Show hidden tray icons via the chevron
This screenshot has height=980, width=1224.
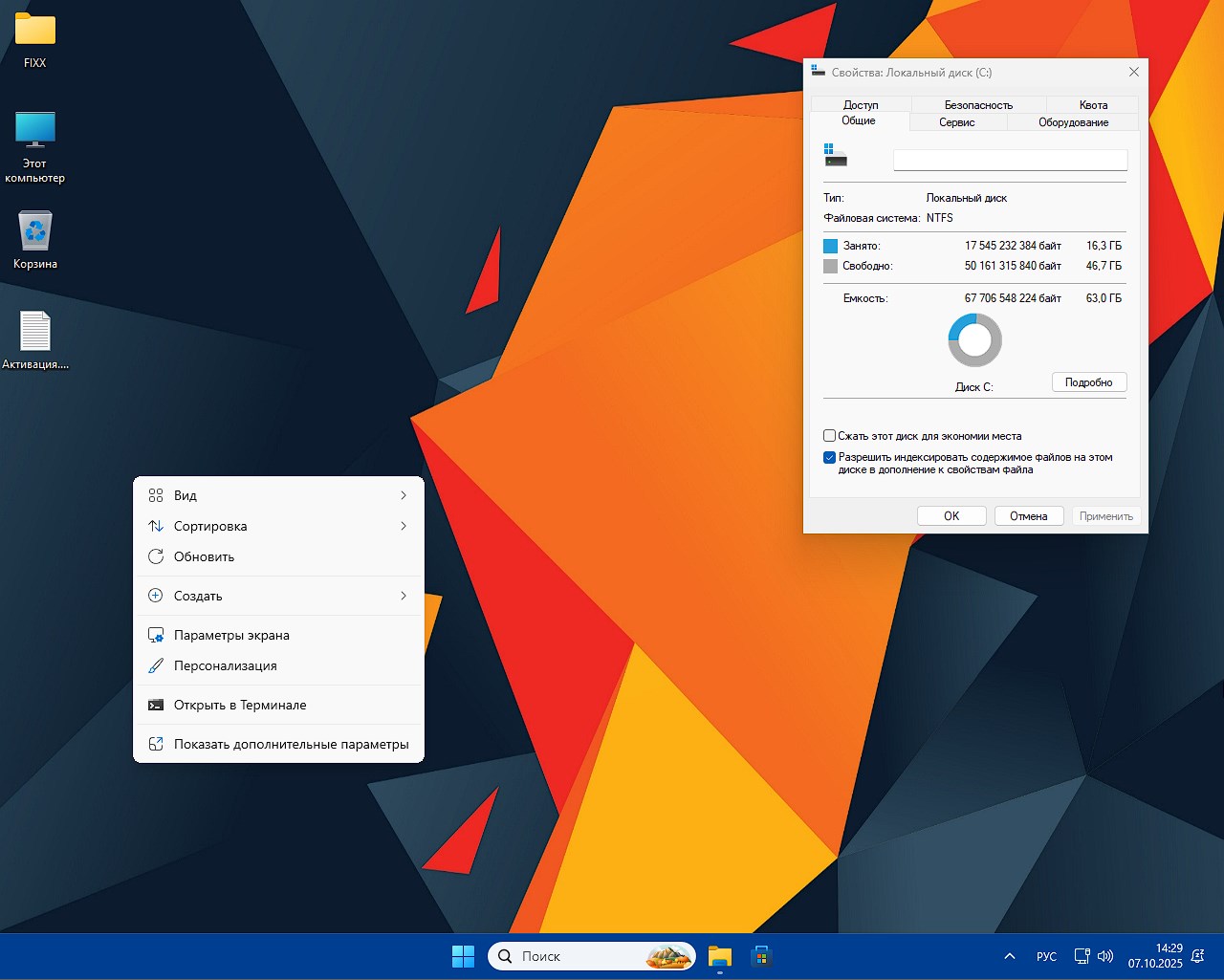pos(1009,955)
